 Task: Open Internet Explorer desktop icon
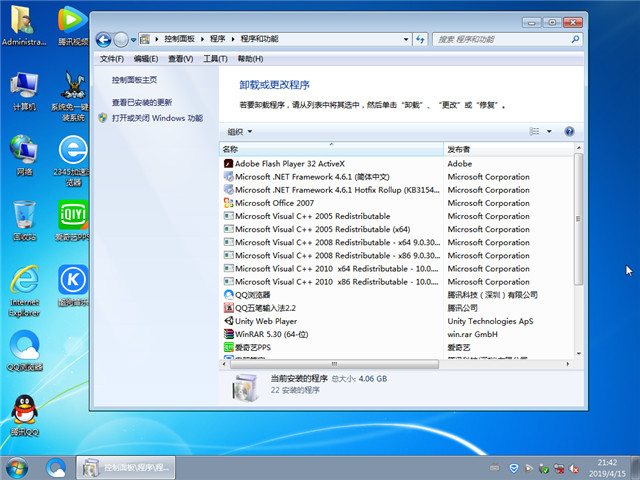click(x=24, y=291)
